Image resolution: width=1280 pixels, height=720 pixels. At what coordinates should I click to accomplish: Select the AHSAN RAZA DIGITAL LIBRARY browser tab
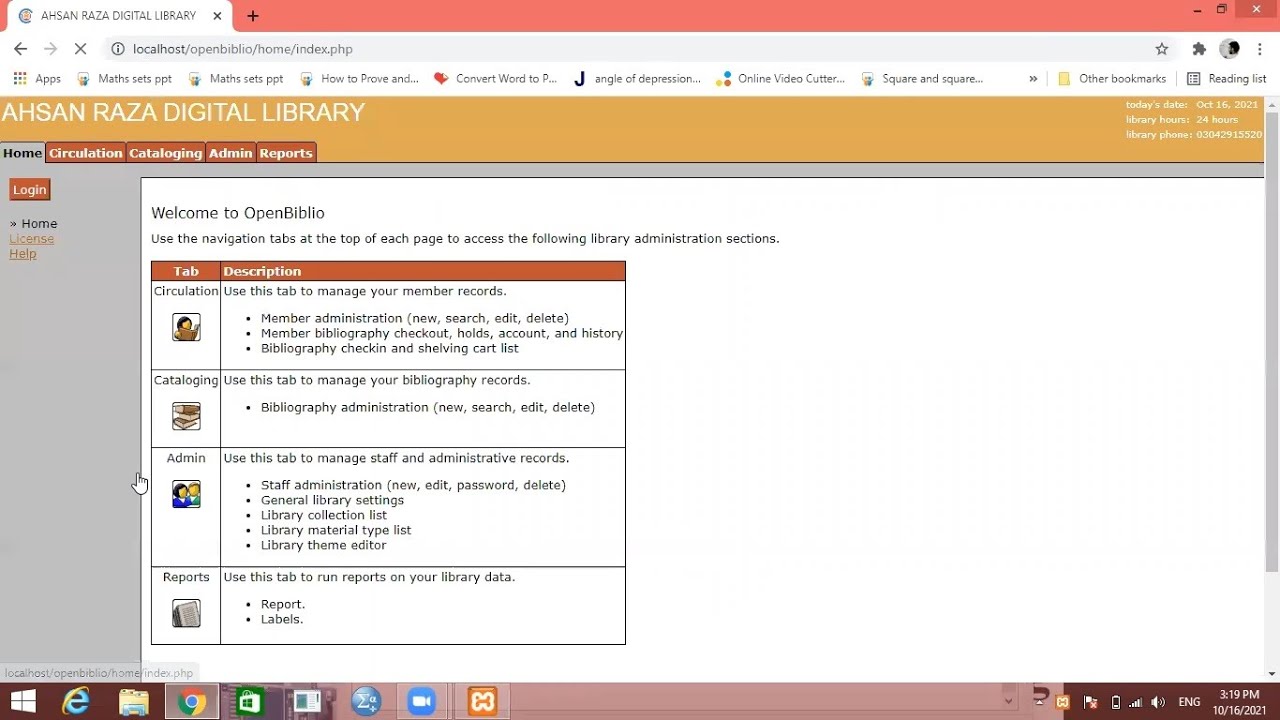[118, 16]
